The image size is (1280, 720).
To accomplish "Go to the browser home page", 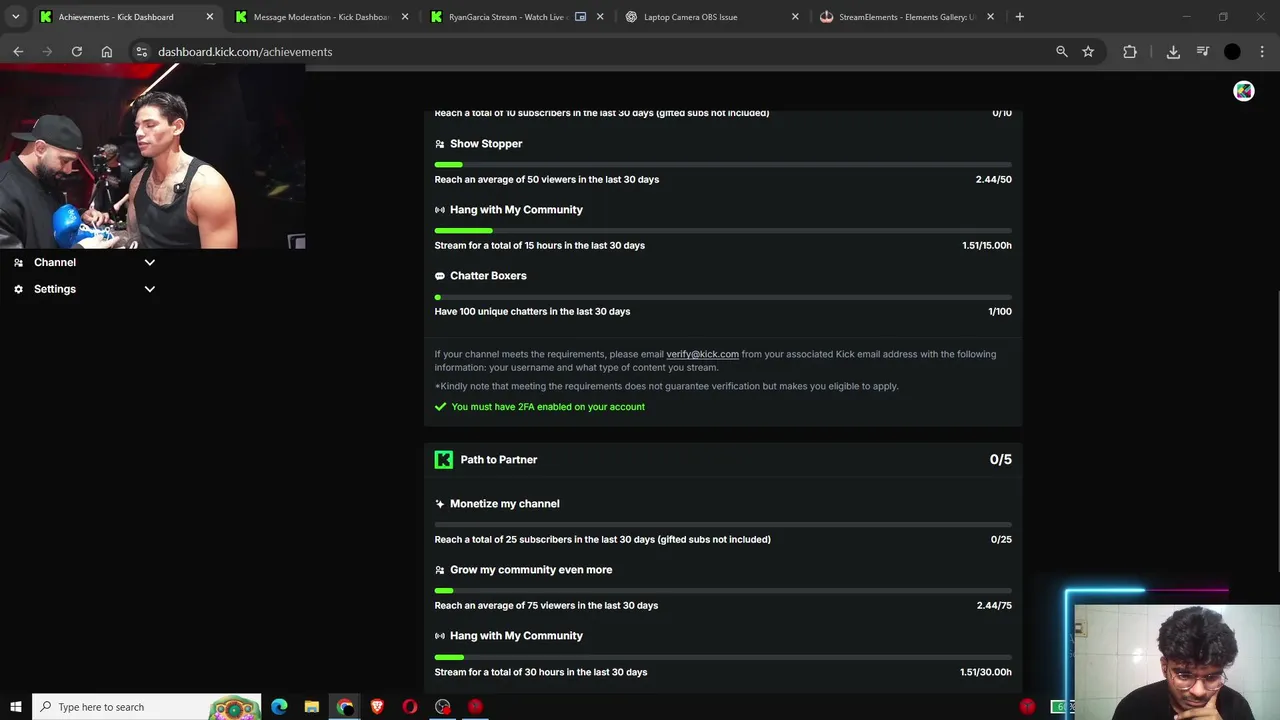I will tap(107, 52).
